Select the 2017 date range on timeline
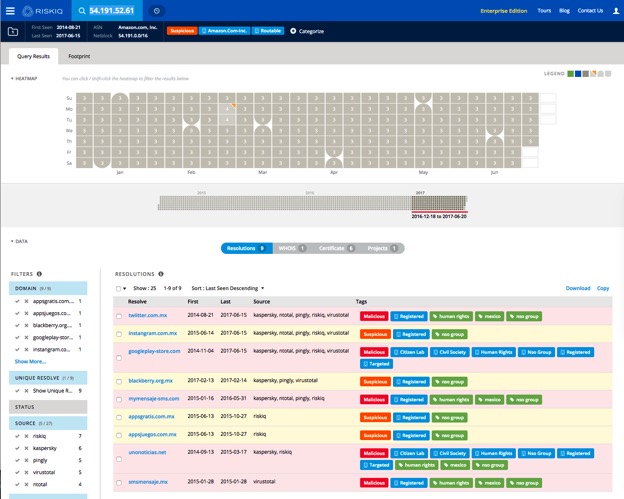Image resolution: width=624 pixels, height=499 pixels. [x=439, y=203]
